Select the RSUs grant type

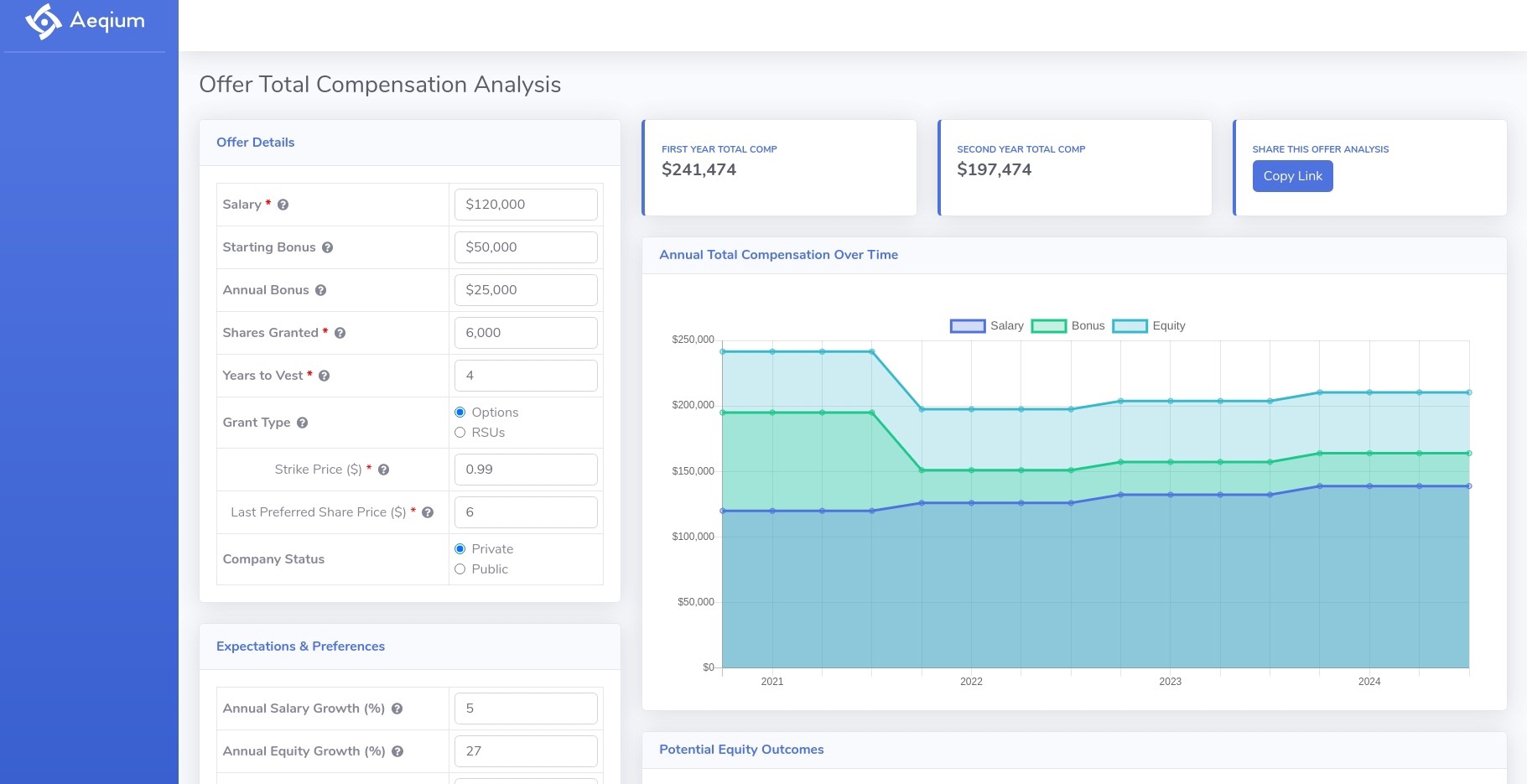(x=460, y=433)
